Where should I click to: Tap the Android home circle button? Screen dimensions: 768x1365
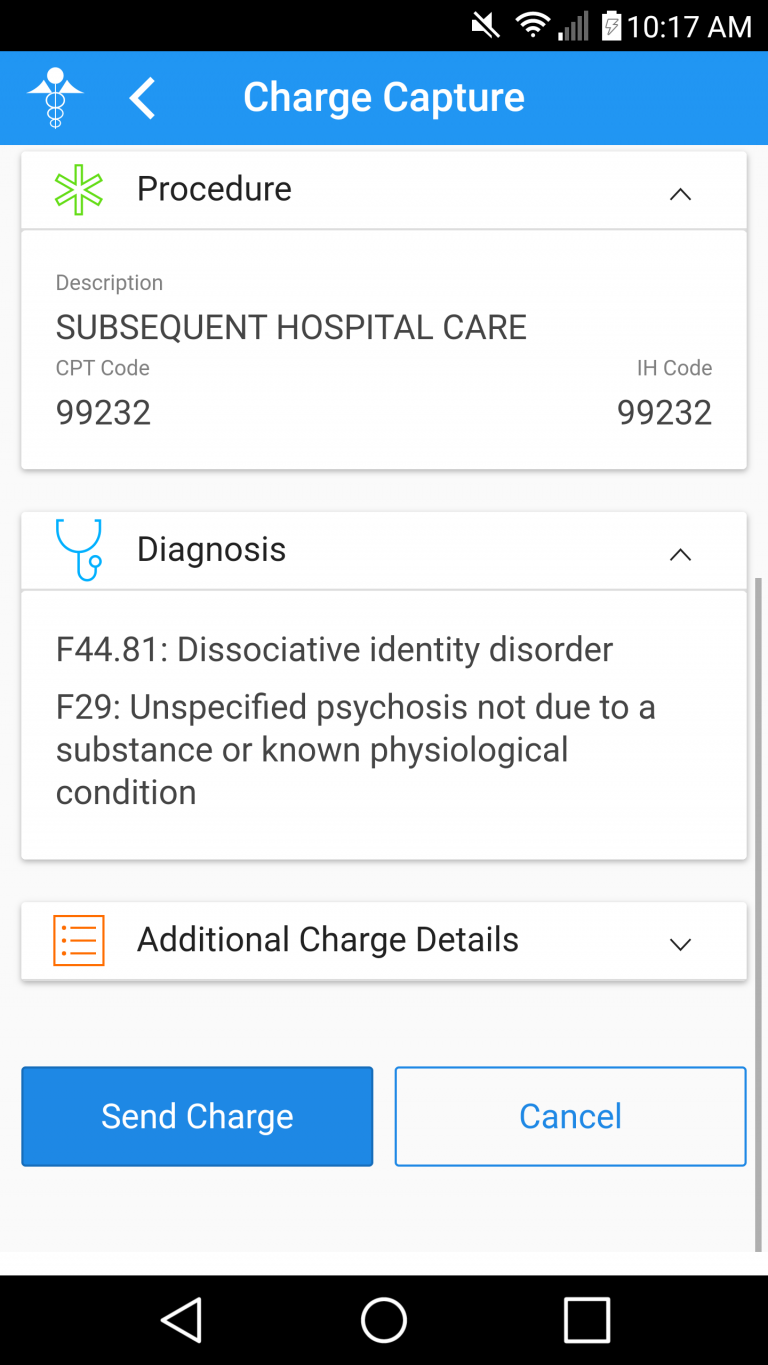(384, 1319)
